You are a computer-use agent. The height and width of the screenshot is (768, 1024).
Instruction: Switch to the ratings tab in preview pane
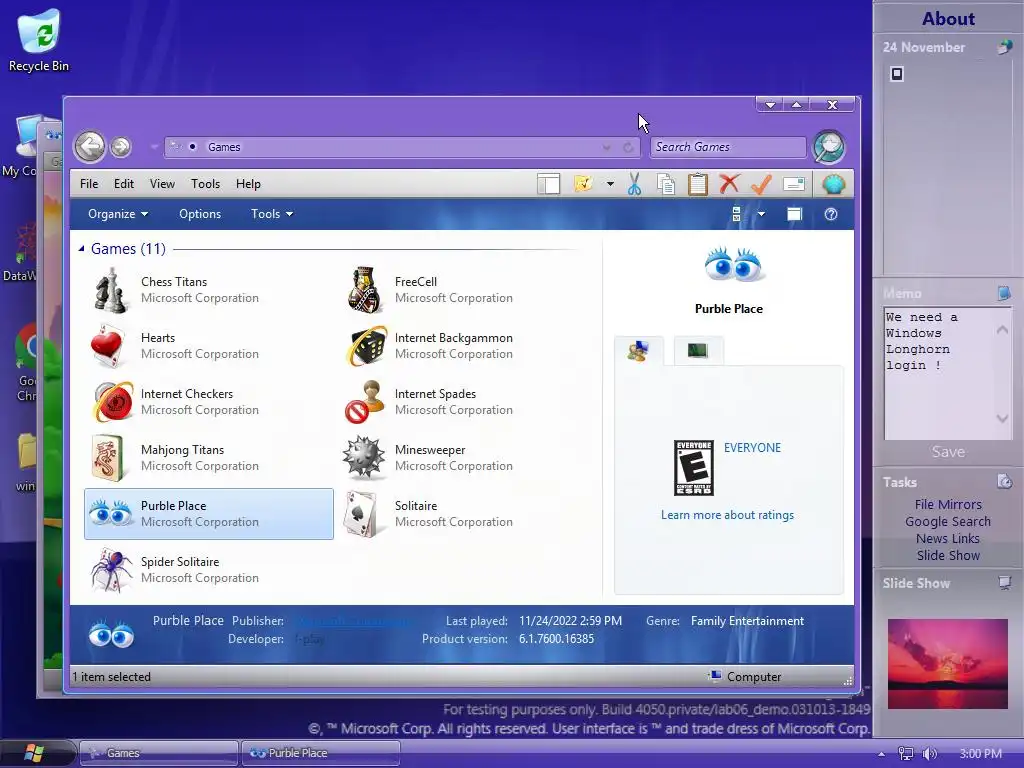(639, 351)
